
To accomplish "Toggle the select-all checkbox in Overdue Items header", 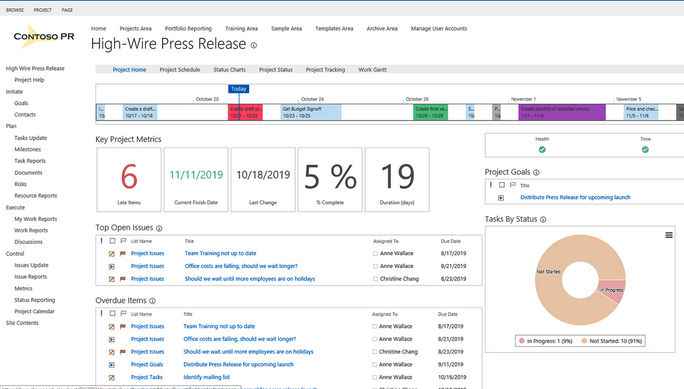I will pyautogui.click(x=113, y=314).
